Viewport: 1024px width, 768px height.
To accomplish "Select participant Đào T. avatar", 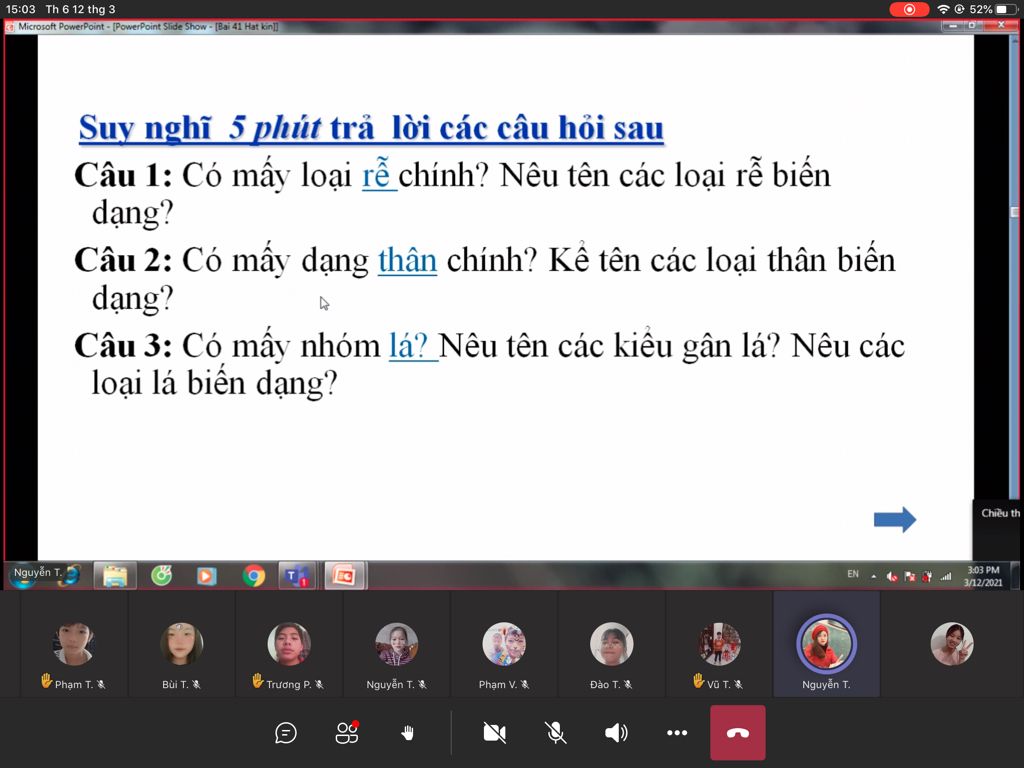I will pos(611,644).
